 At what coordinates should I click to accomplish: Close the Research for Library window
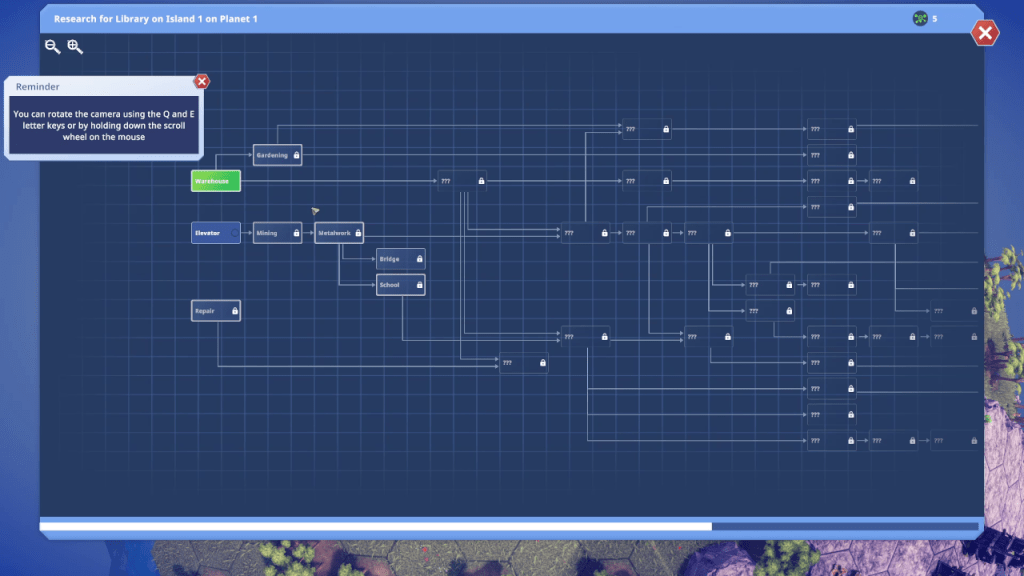coord(985,34)
